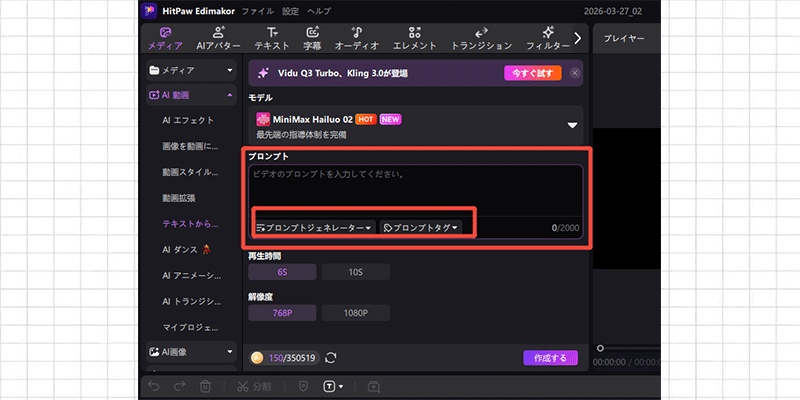Screen dimensions: 800x400
Task: Show more toolbar tabs with right chevron
Action: (x=578, y=38)
